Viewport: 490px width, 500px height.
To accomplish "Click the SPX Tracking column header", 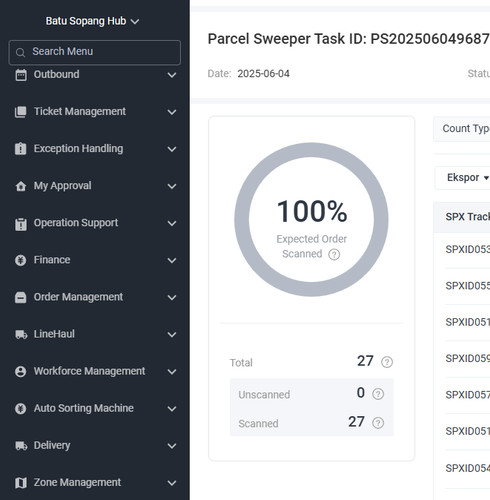I will (467, 217).
